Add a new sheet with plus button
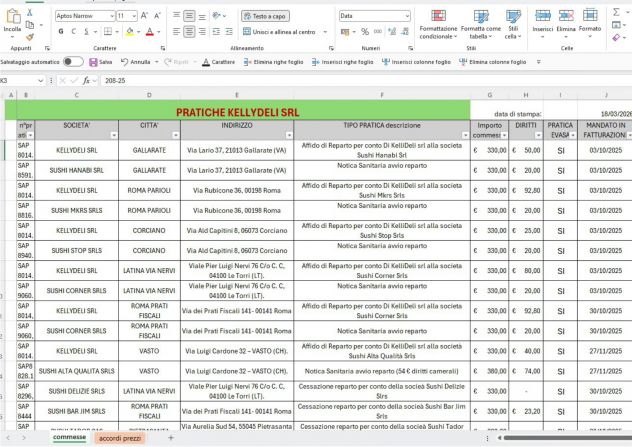 [x=171, y=438]
